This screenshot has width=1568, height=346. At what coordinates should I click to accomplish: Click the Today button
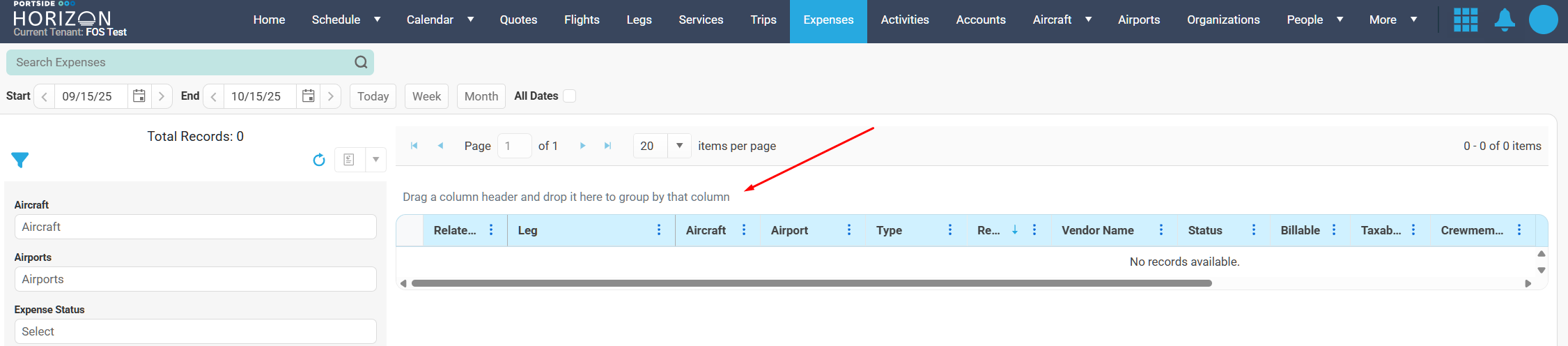(373, 96)
